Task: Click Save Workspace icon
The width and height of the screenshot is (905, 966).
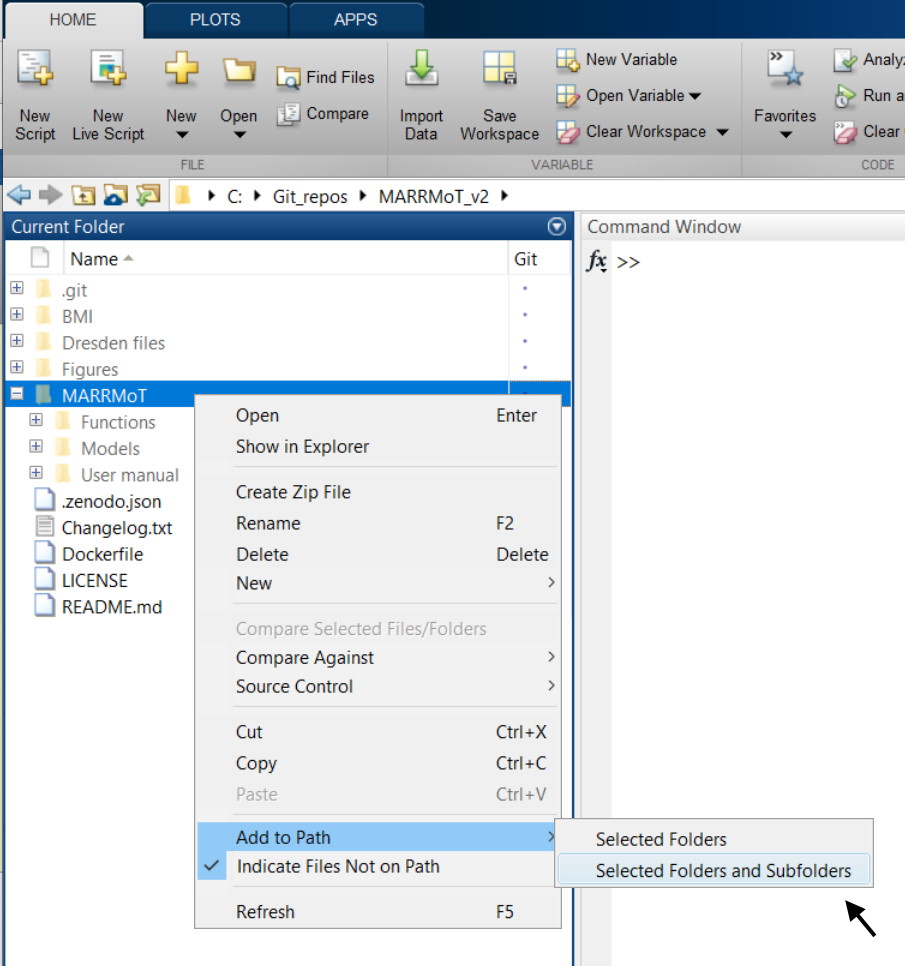Action: [x=500, y=68]
